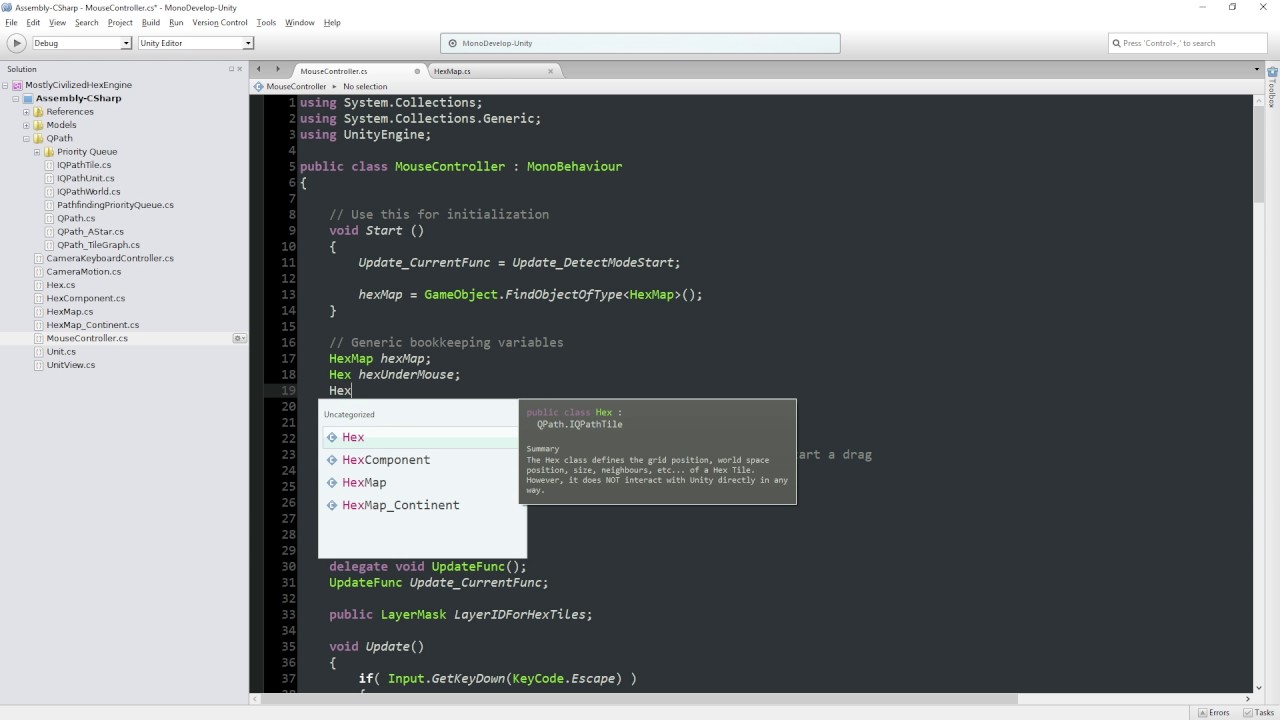Click the class icon beside HexComponent in autocomplete
The image size is (1280, 720).
pos(332,460)
